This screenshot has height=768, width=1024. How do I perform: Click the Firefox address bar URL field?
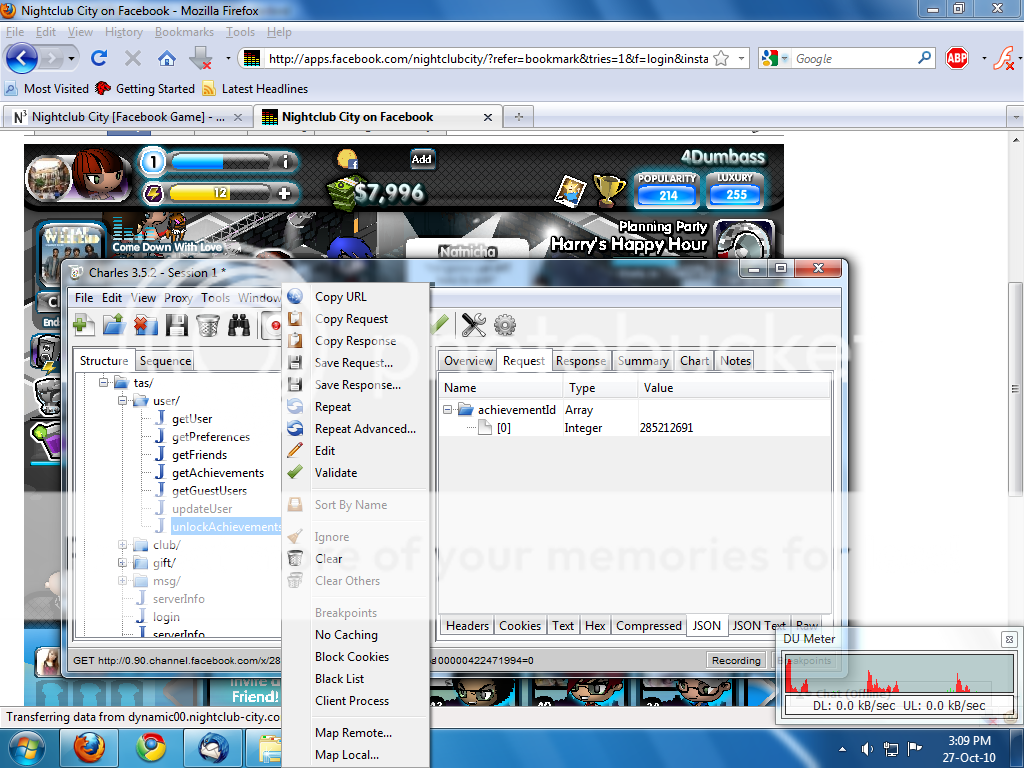pyautogui.click(x=488, y=59)
